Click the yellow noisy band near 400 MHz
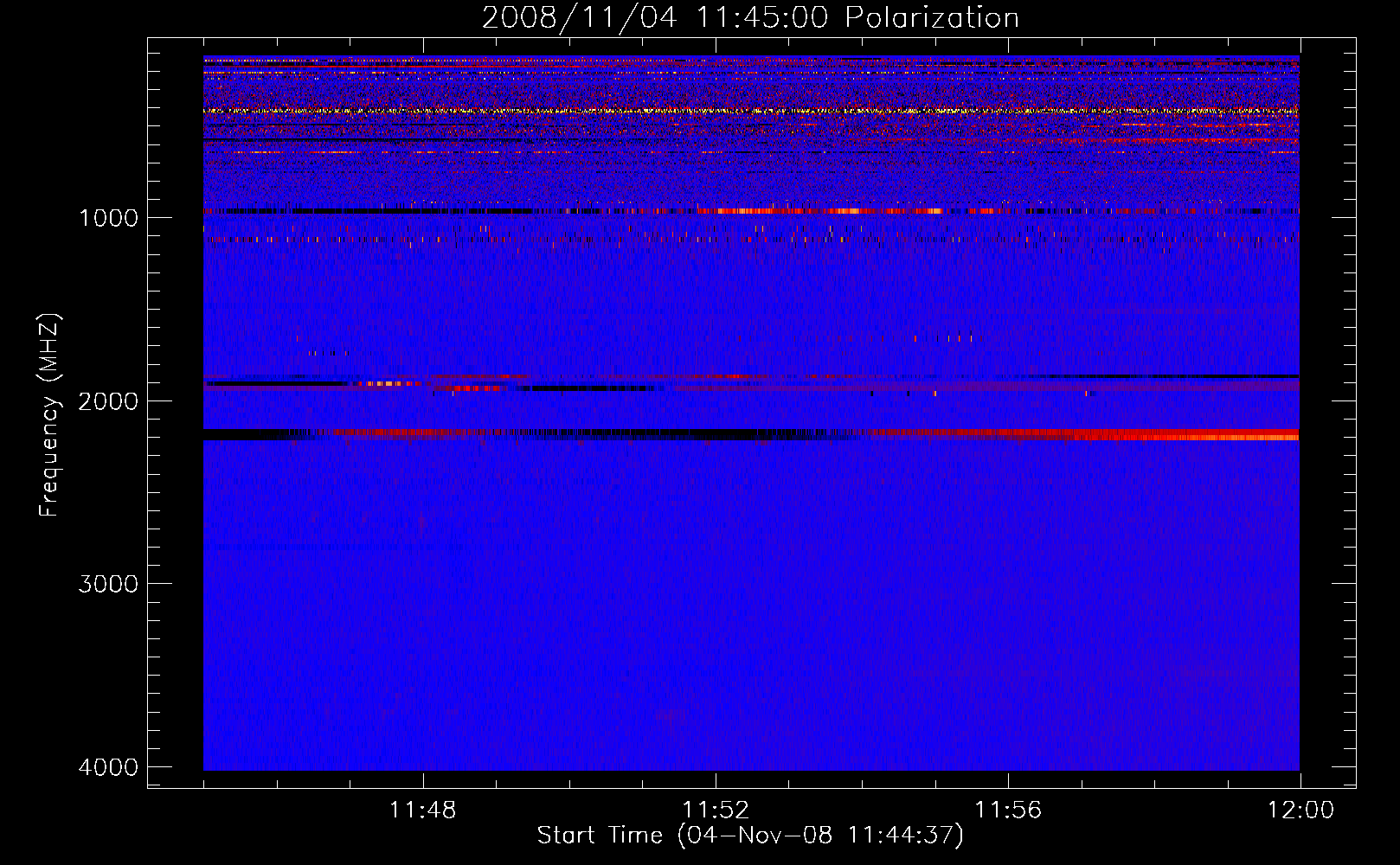The image size is (1400, 865). (x=751, y=111)
